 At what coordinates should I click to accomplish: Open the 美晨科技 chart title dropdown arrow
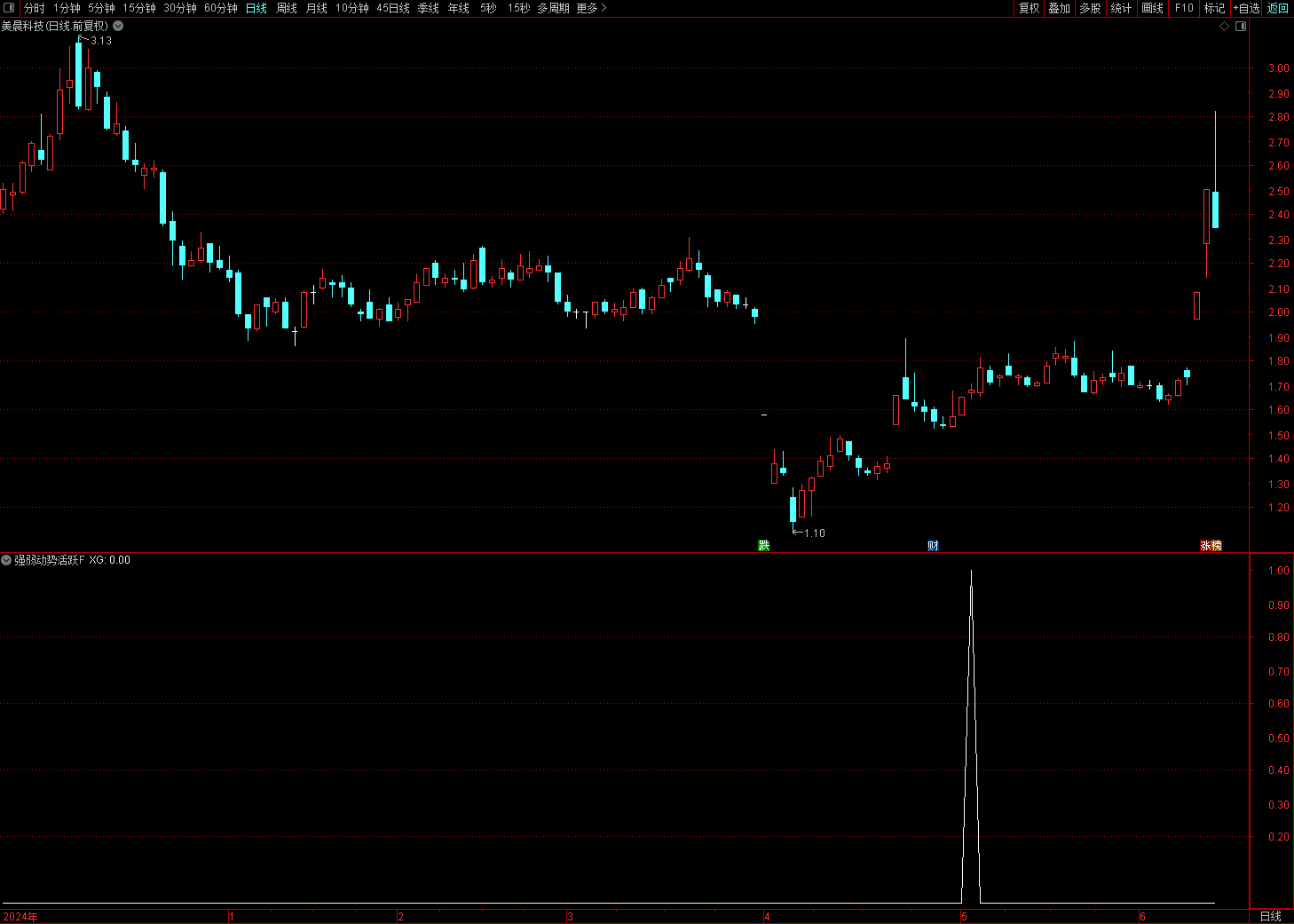pyautogui.click(x=118, y=27)
